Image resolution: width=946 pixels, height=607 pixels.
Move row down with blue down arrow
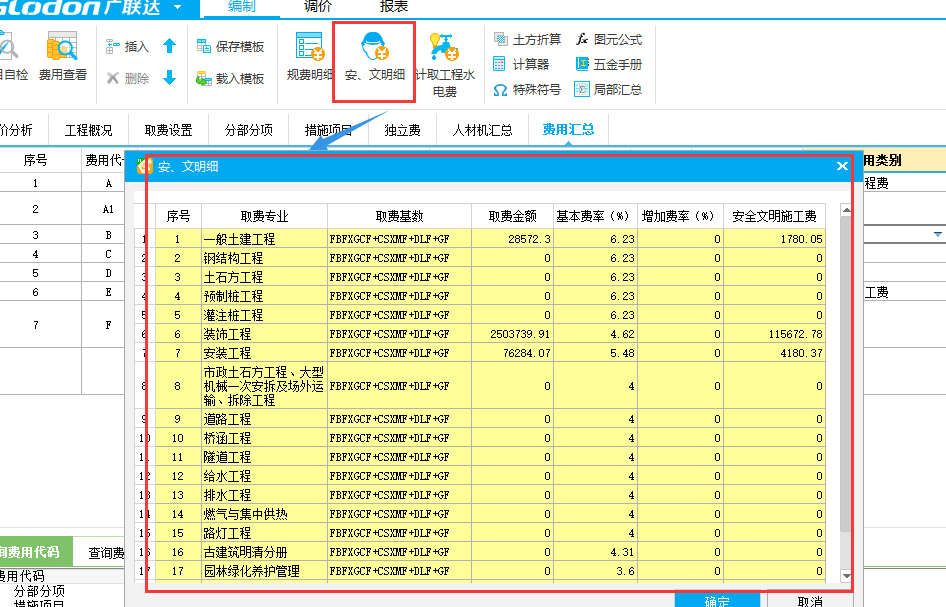point(170,77)
